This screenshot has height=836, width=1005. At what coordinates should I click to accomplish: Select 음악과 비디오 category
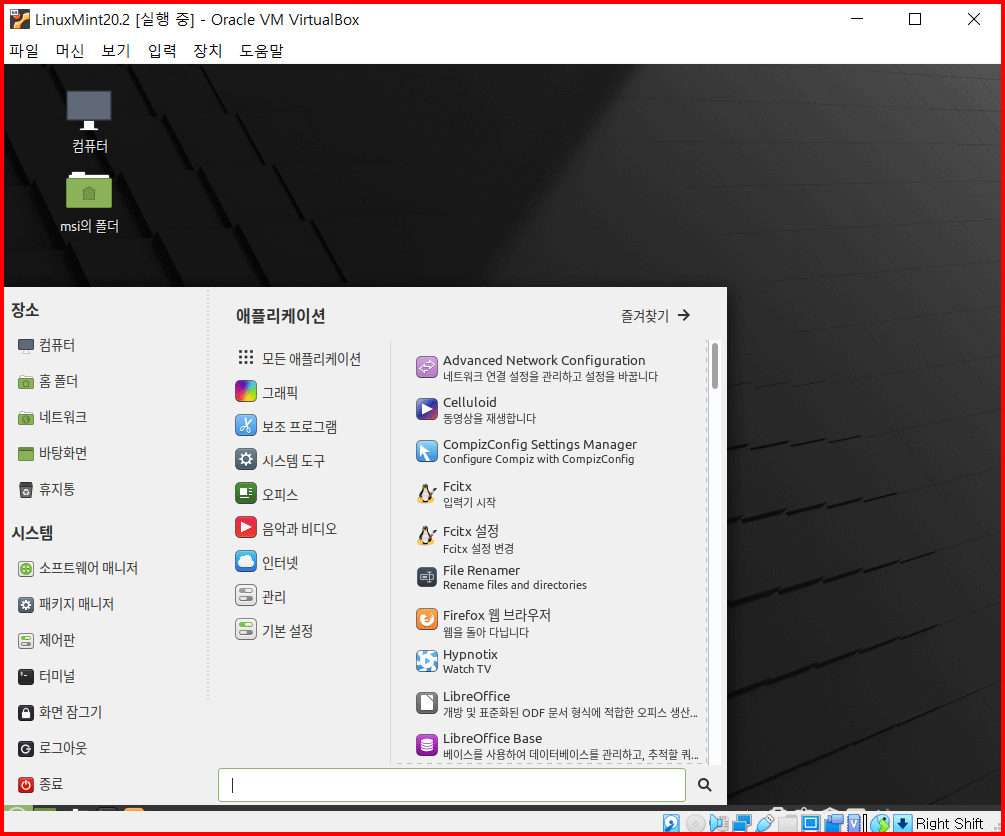286,528
